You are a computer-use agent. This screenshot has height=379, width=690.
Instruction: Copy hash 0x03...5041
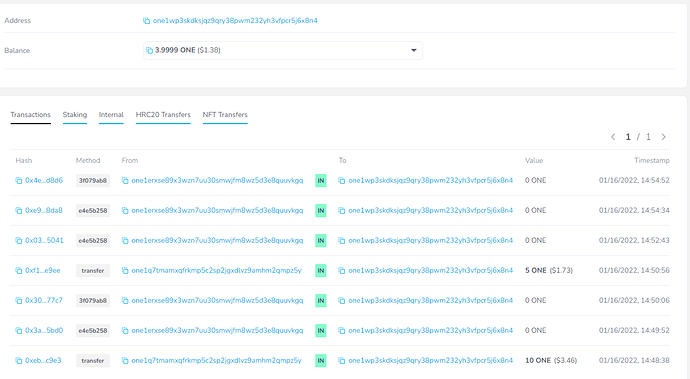18,240
